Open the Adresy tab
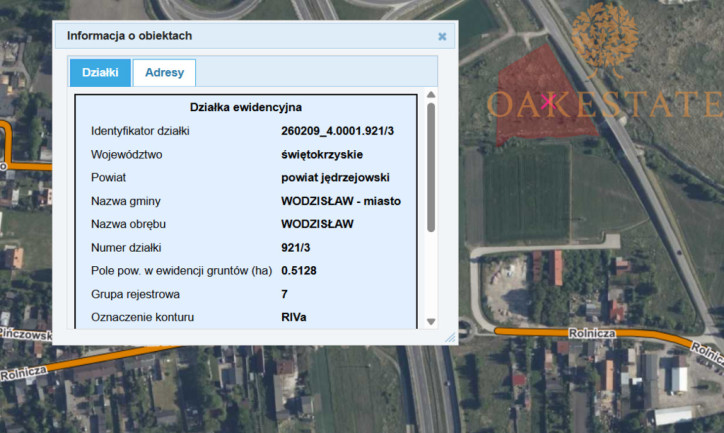The width and height of the screenshot is (724, 433). click(164, 72)
